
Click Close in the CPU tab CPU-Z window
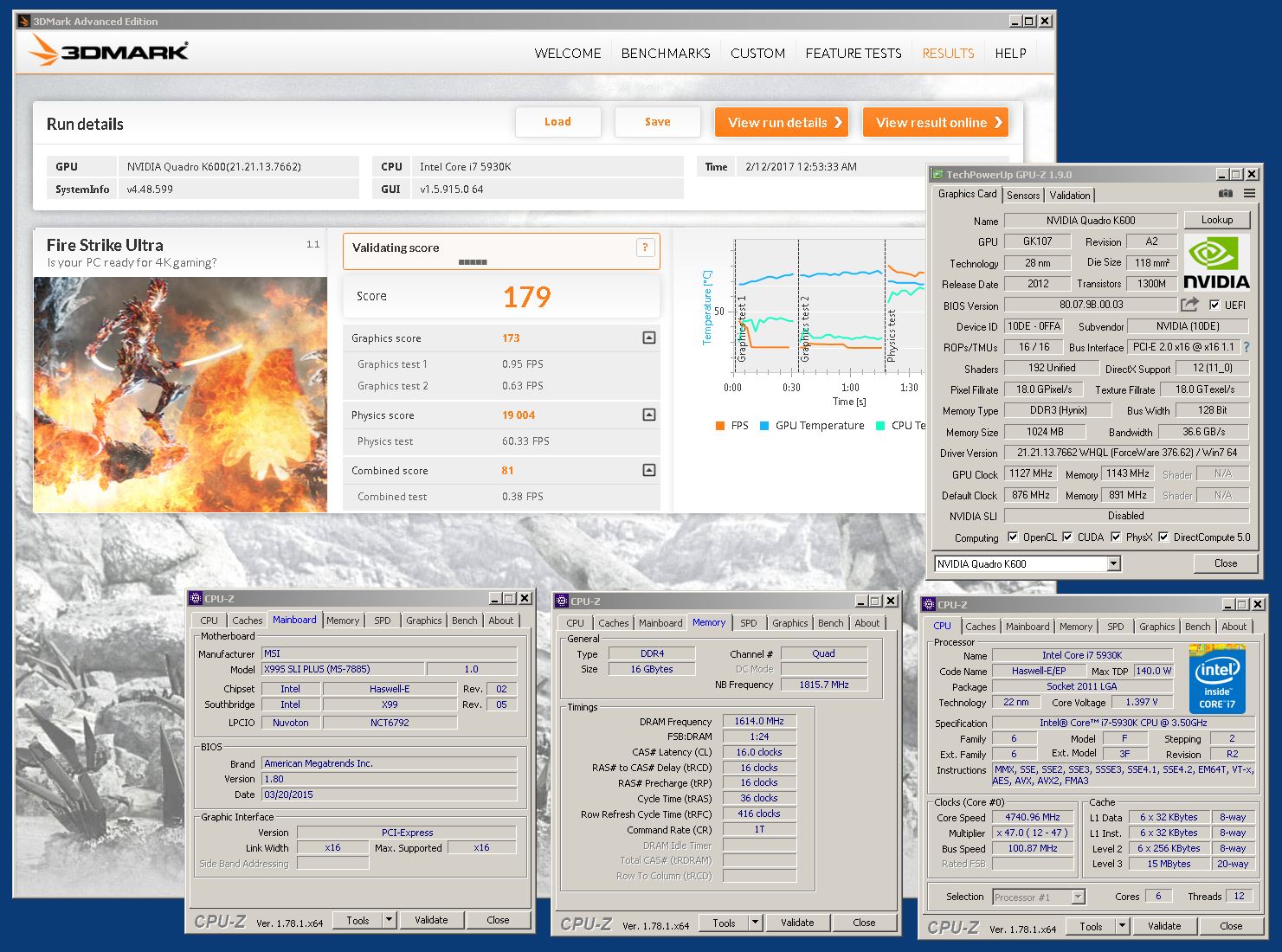point(1231,926)
